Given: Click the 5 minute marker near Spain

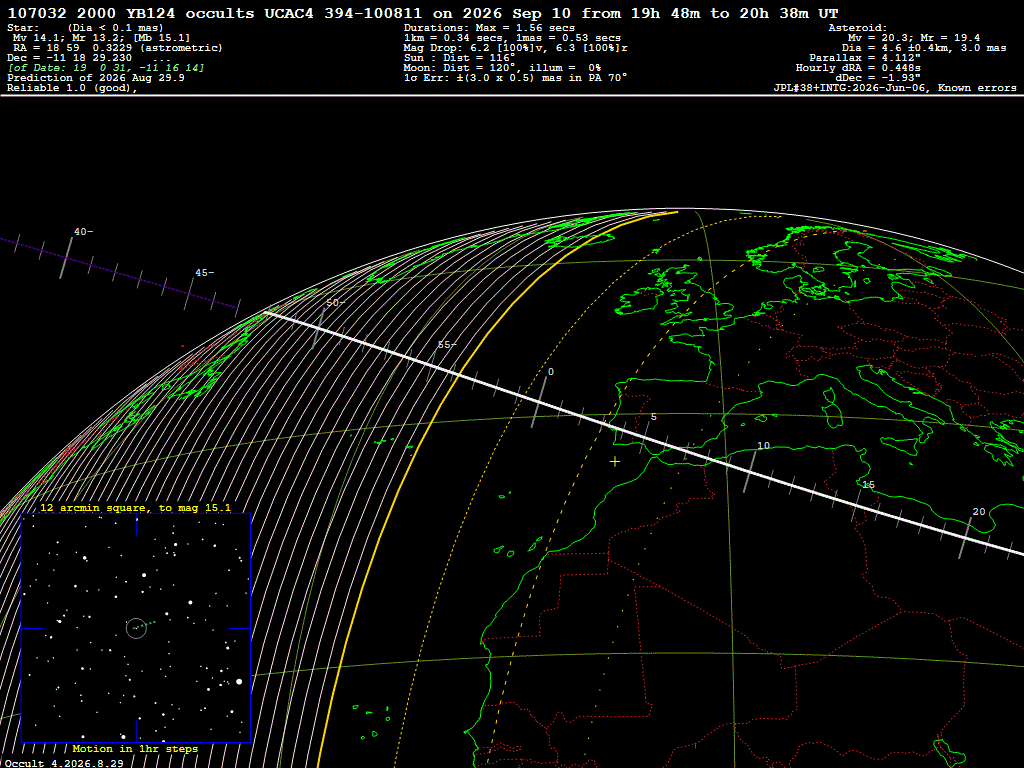Looking at the screenshot, I should tap(654, 417).
